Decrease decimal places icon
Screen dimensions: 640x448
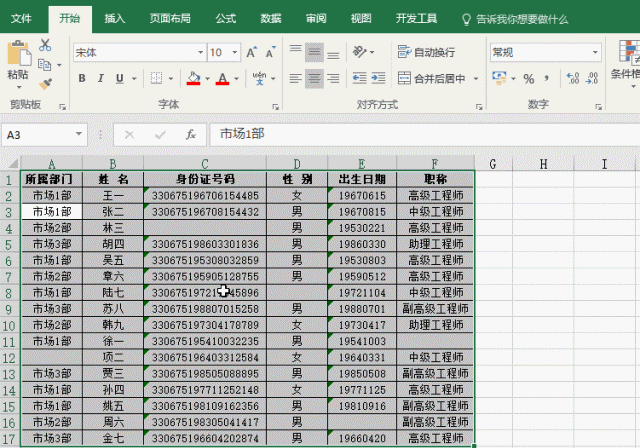591,78
